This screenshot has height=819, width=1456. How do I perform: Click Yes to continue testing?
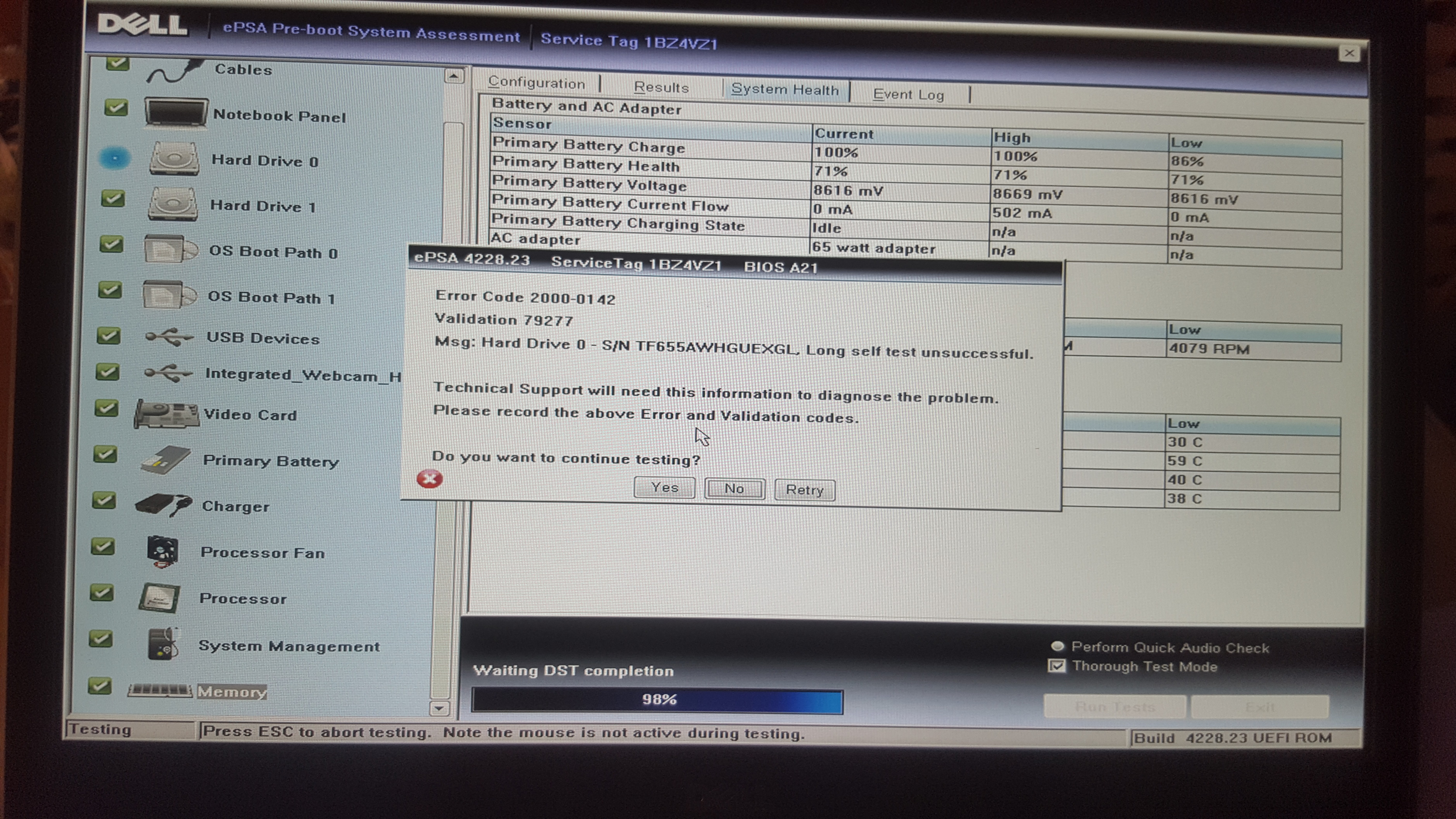(x=665, y=487)
